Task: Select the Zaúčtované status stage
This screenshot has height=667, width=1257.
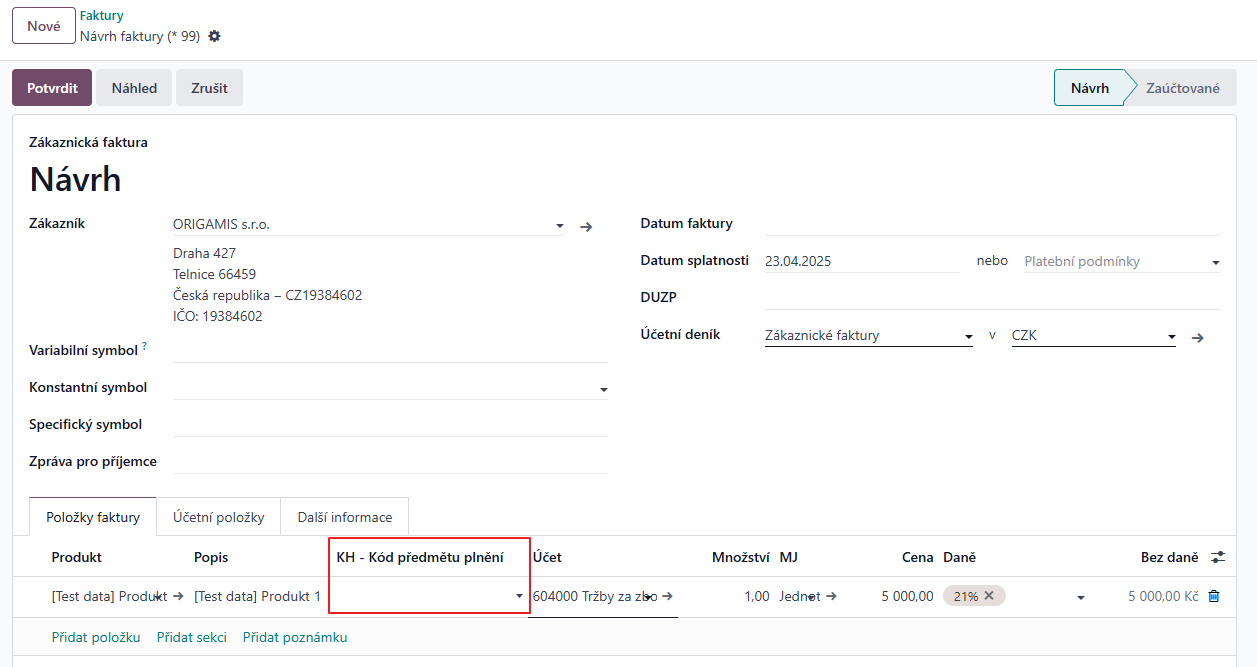Action: 1182,88
